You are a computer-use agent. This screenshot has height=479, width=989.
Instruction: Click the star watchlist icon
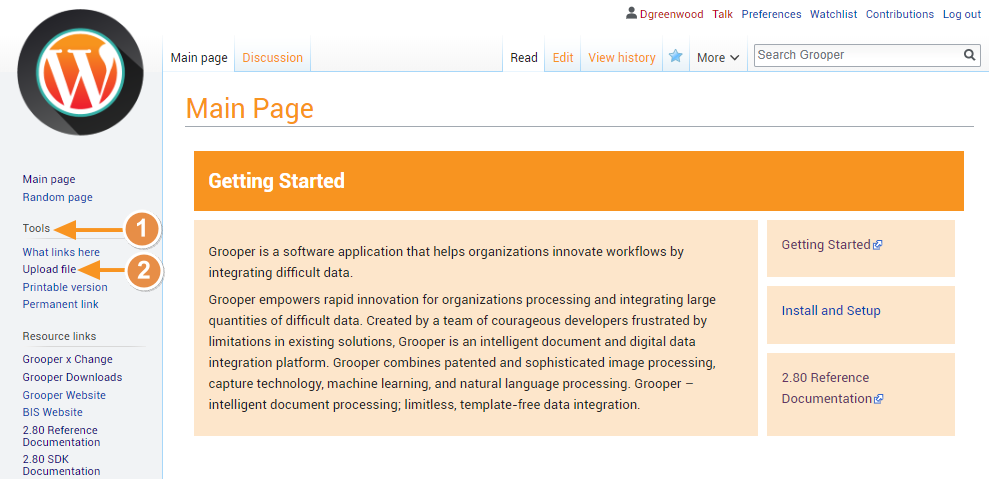(676, 57)
